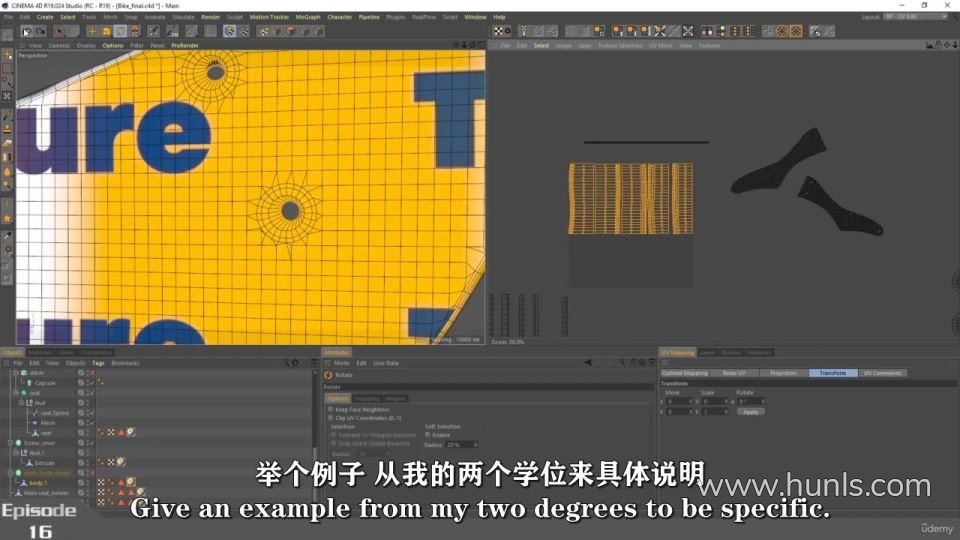Viewport: 960px width, 540px height.
Task: Select the Scale tool icon
Action: tap(106, 31)
